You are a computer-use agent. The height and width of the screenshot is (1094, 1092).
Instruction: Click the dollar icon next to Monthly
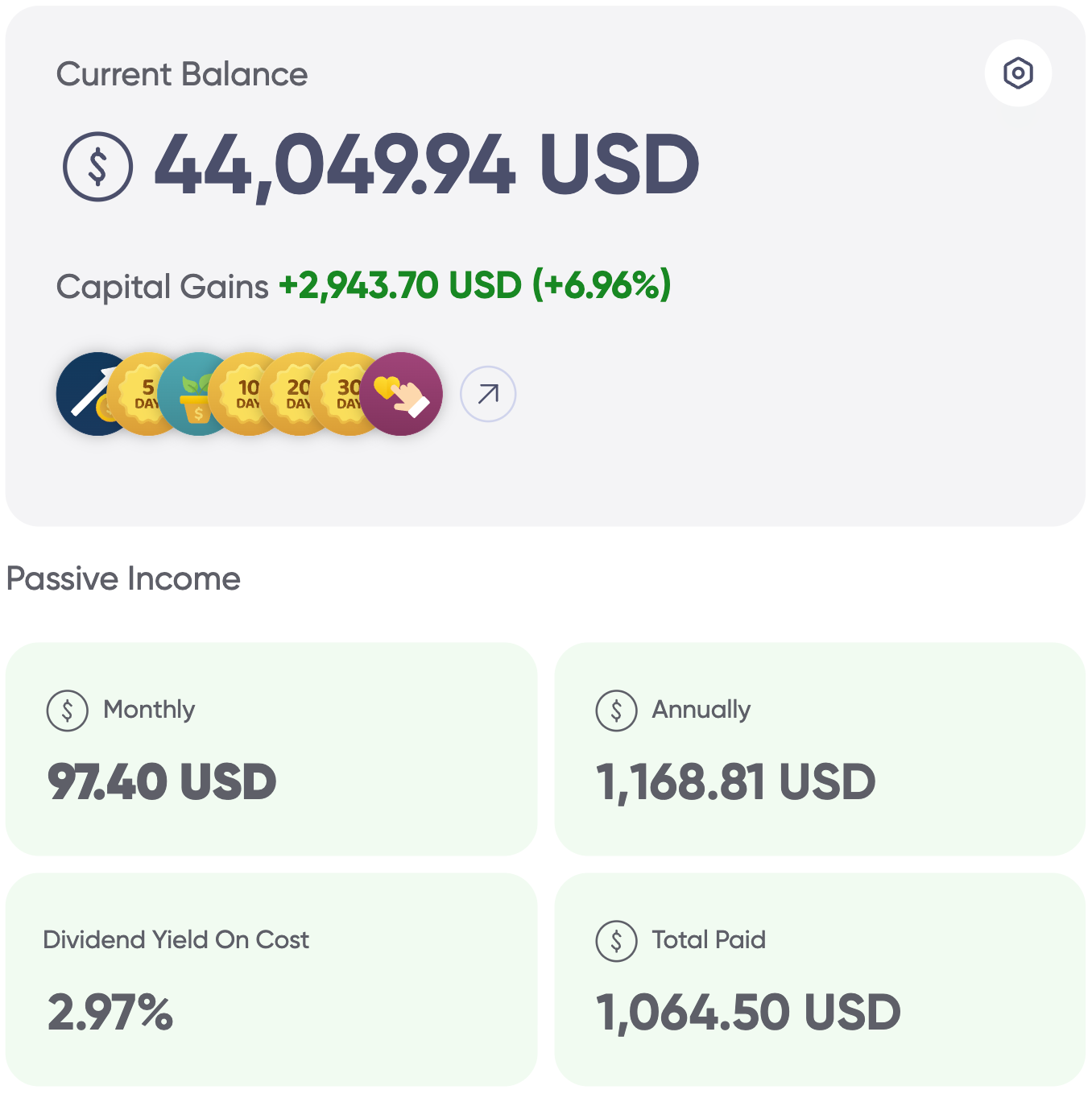pos(68,711)
